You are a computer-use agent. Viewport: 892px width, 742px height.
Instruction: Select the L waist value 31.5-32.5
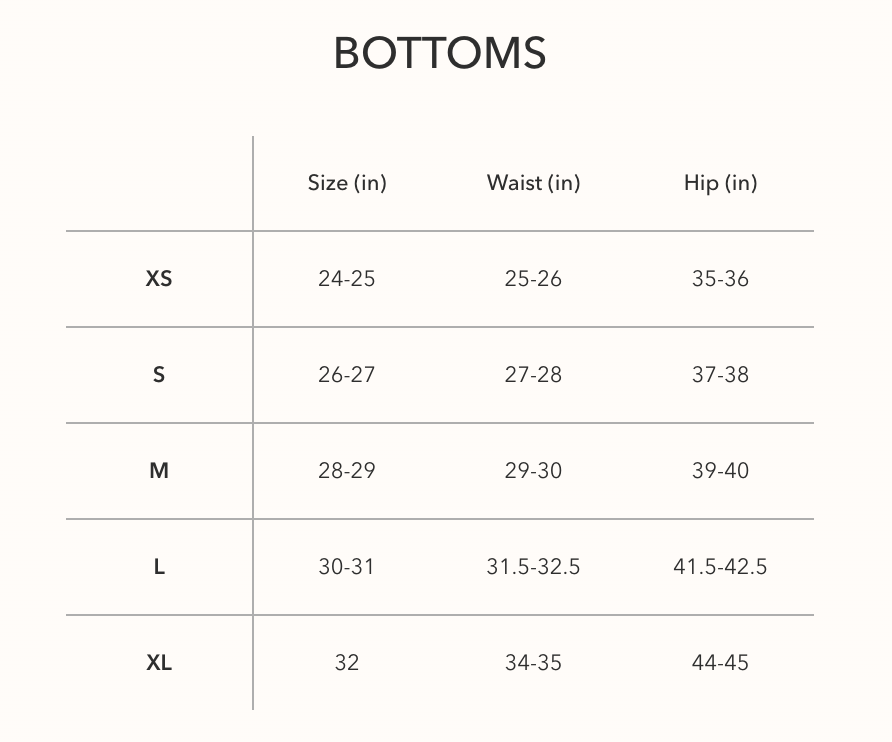click(x=533, y=567)
